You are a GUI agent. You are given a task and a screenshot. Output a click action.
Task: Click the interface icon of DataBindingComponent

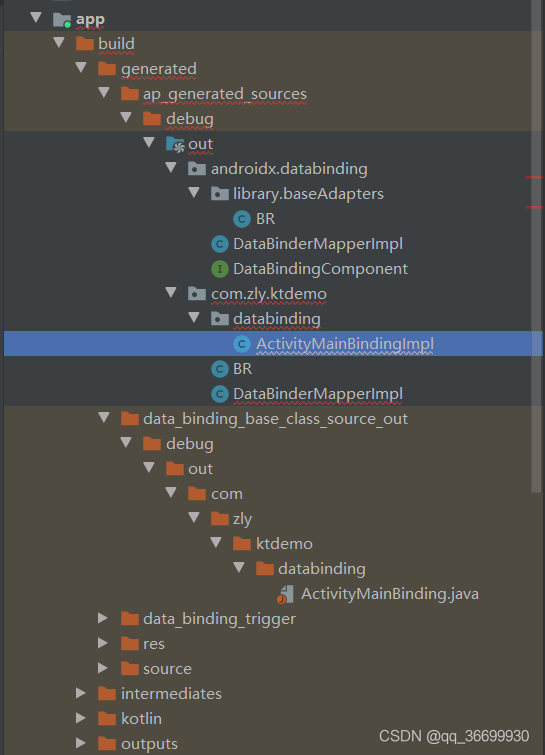click(x=220, y=269)
